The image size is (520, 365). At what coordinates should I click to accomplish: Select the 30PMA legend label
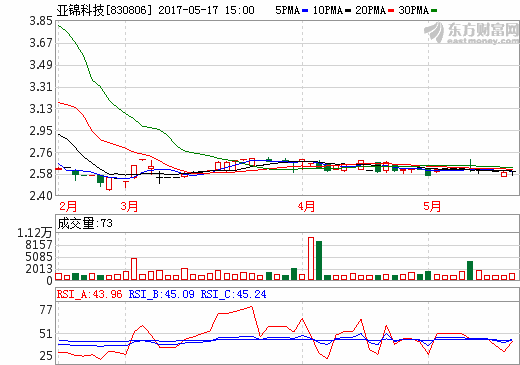pos(413,10)
